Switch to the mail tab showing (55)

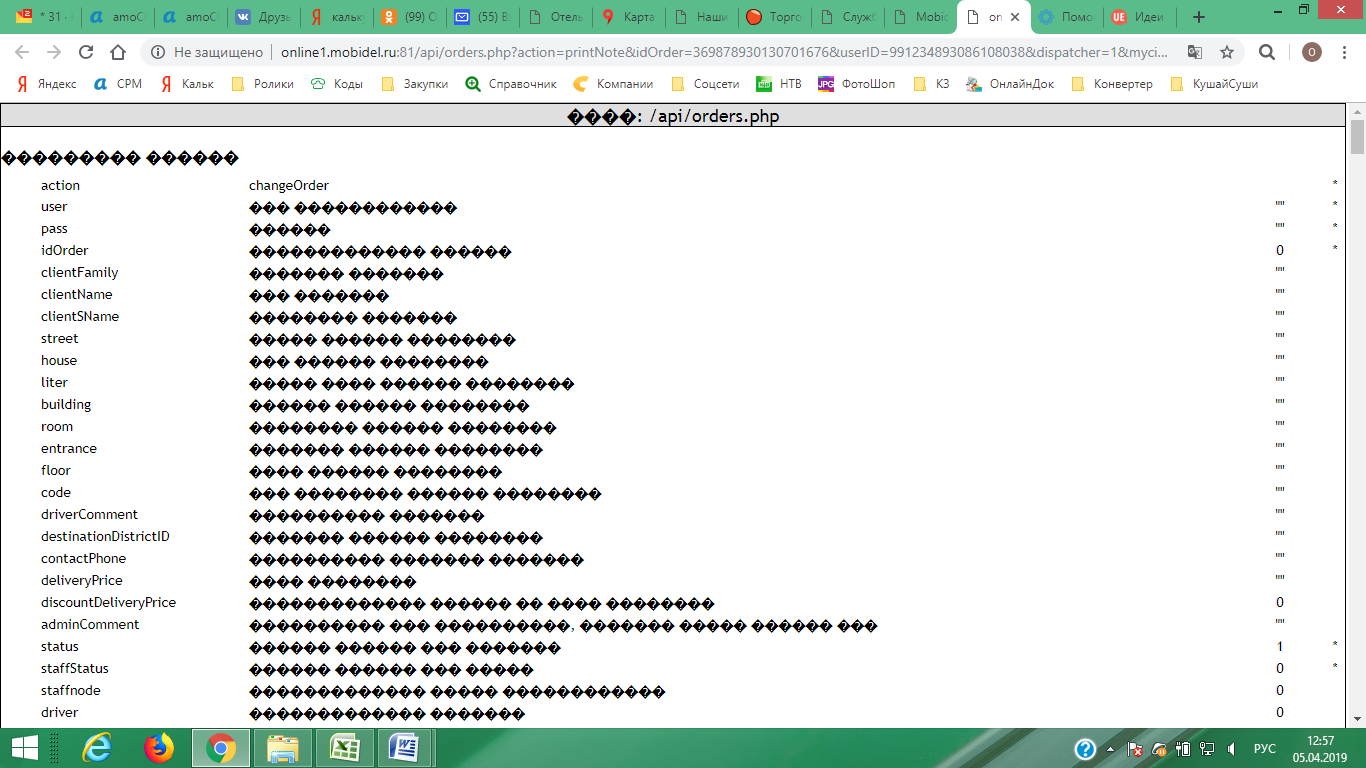click(483, 17)
